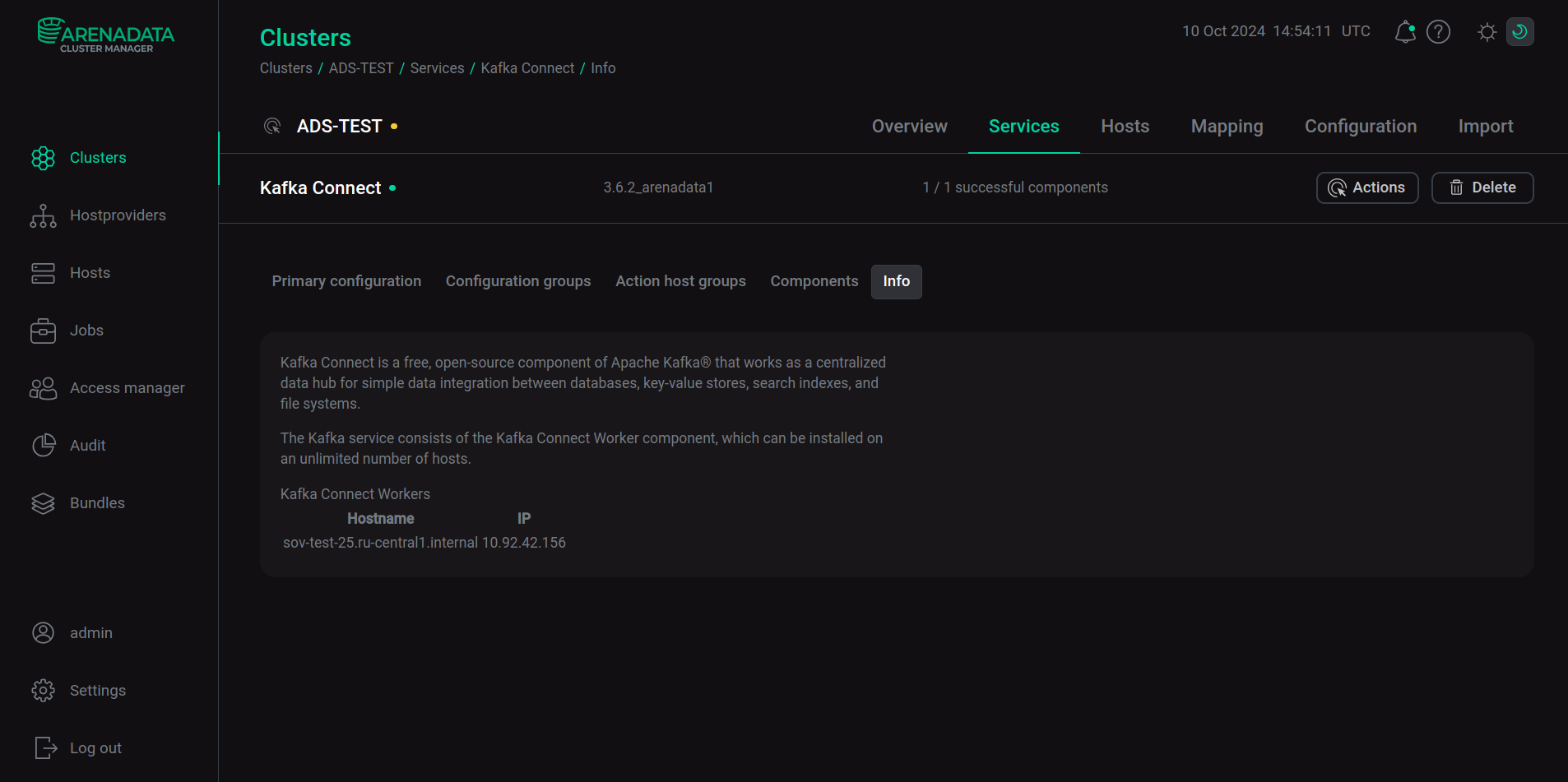Click the Audit pie chart icon
The width and height of the screenshot is (1568, 782).
click(43, 446)
